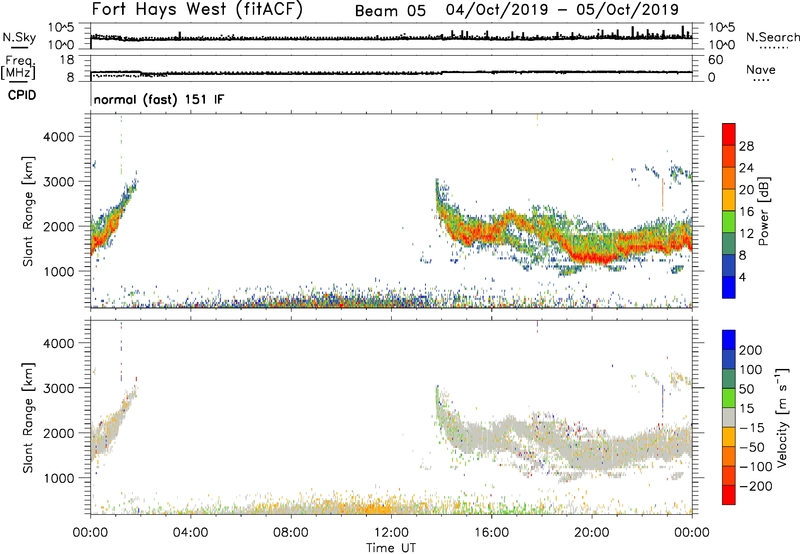
Task: Click the '18' tick on the frequency axis
Action: [67, 60]
